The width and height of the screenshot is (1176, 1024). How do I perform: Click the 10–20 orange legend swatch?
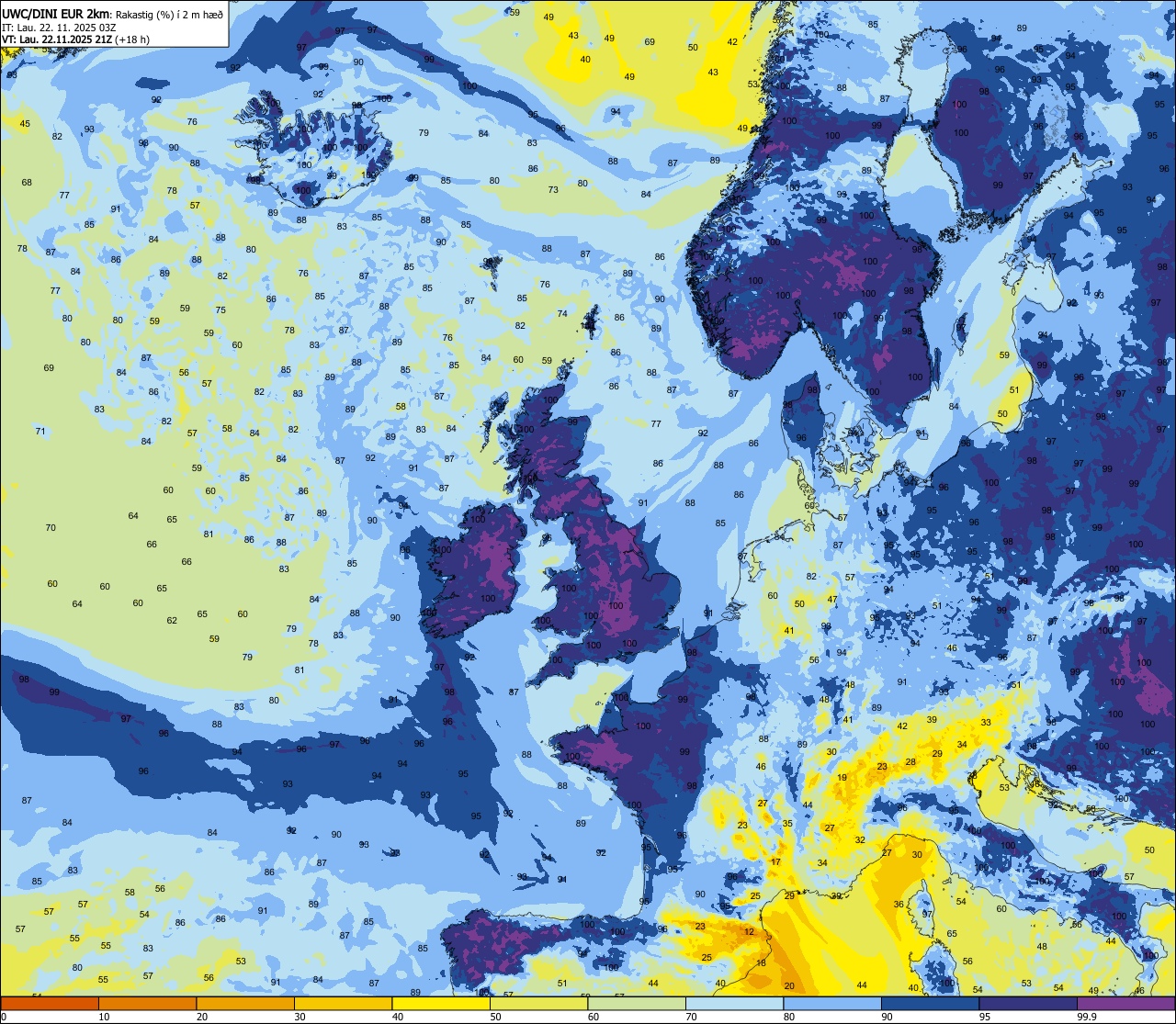[148, 1003]
